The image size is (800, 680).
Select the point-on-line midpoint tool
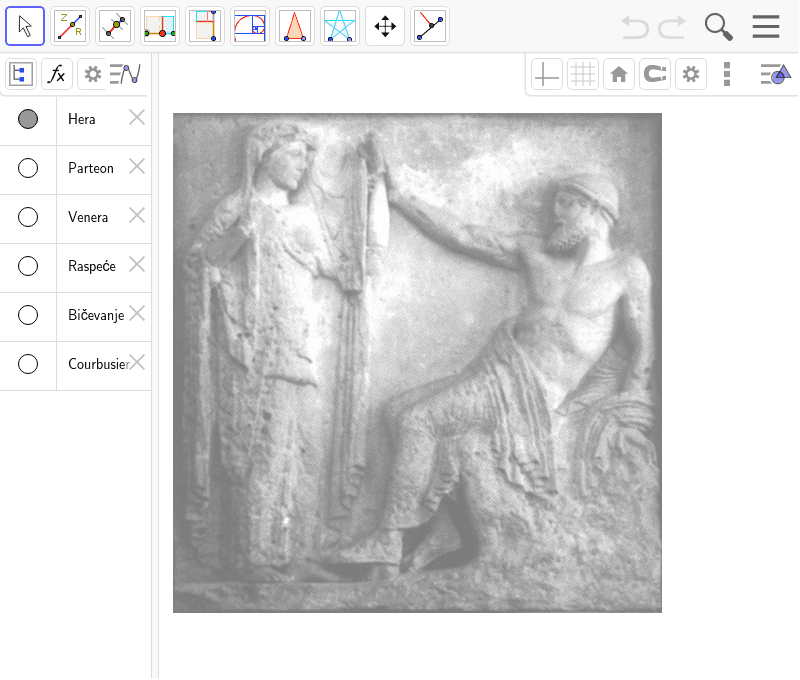point(115,26)
